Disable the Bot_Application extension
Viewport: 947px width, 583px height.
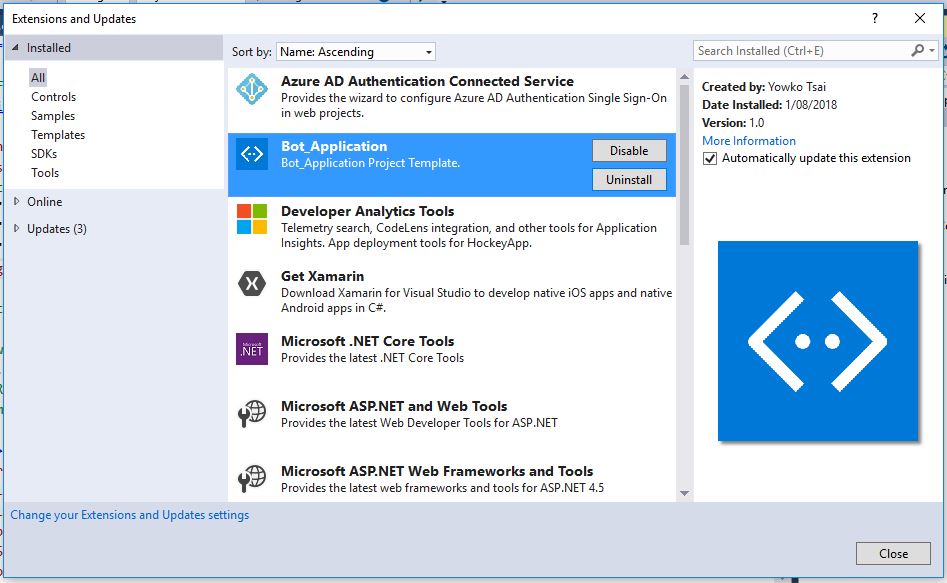[629, 150]
